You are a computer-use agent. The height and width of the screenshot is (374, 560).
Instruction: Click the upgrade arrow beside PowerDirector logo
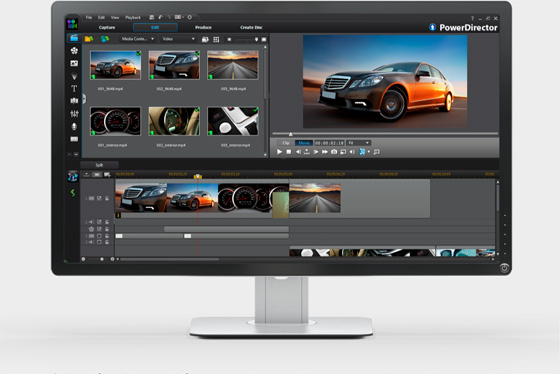pos(432,27)
